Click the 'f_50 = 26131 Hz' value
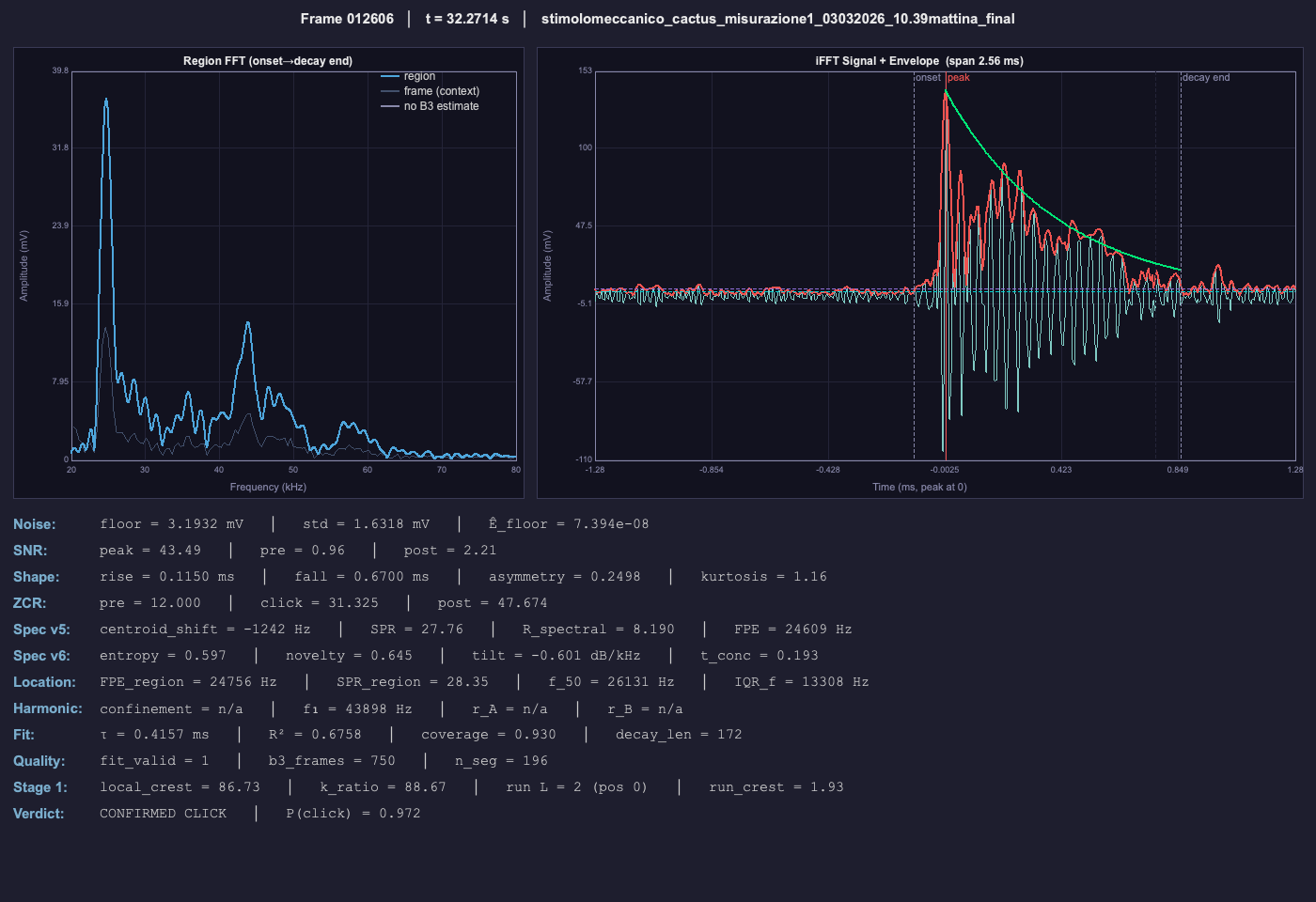This screenshot has height=902, width=1316. coord(612,682)
